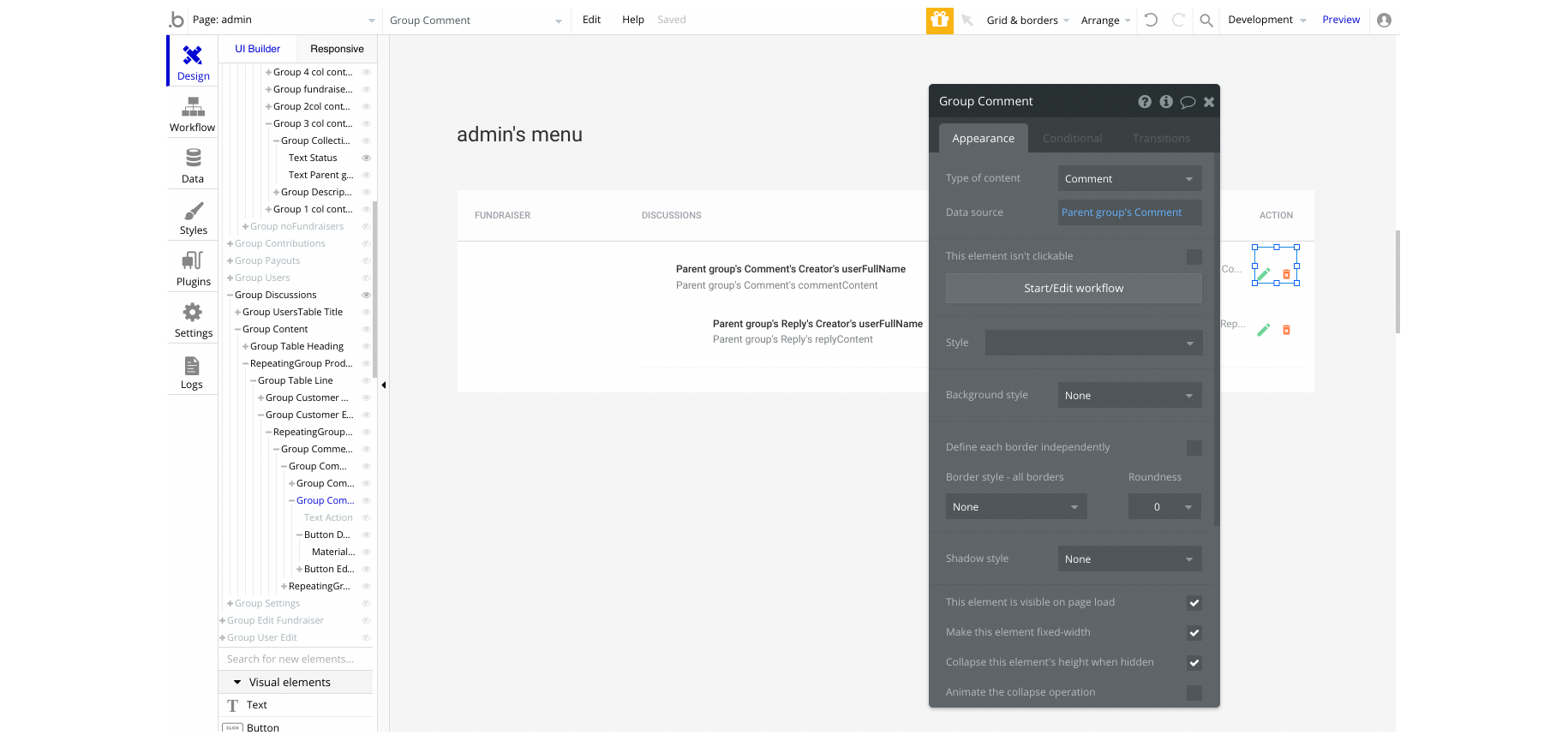Open the Workflow section
Viewport: 1568px width, 735px height.
click(193, 113)
